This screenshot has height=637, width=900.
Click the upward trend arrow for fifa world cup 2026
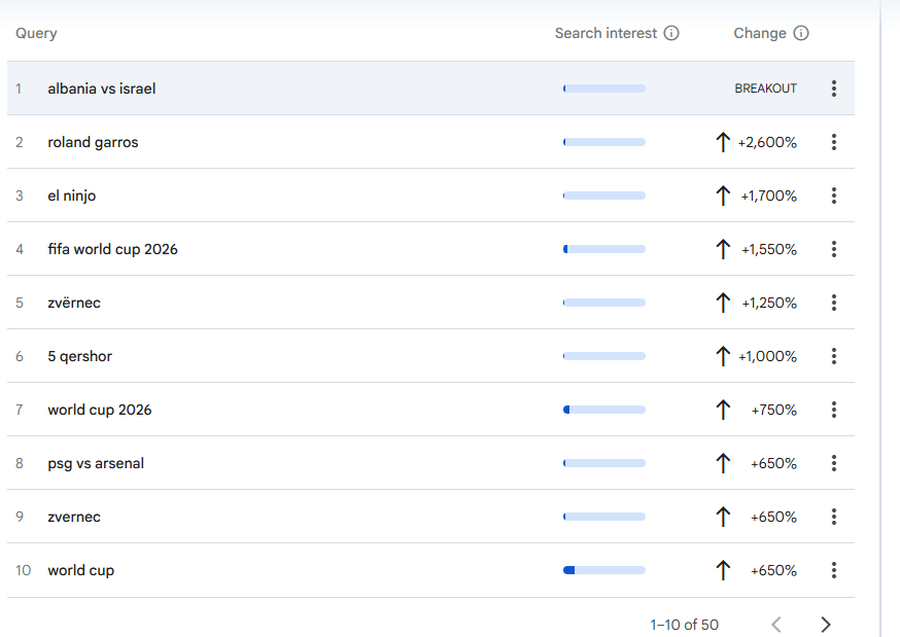(x=723, y=249)
